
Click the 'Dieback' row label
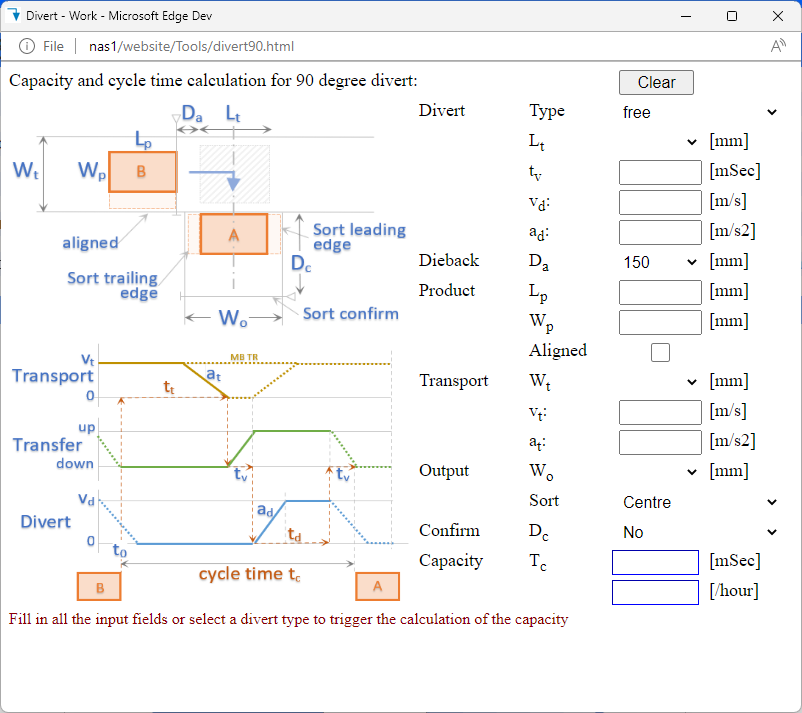(449, 261)
